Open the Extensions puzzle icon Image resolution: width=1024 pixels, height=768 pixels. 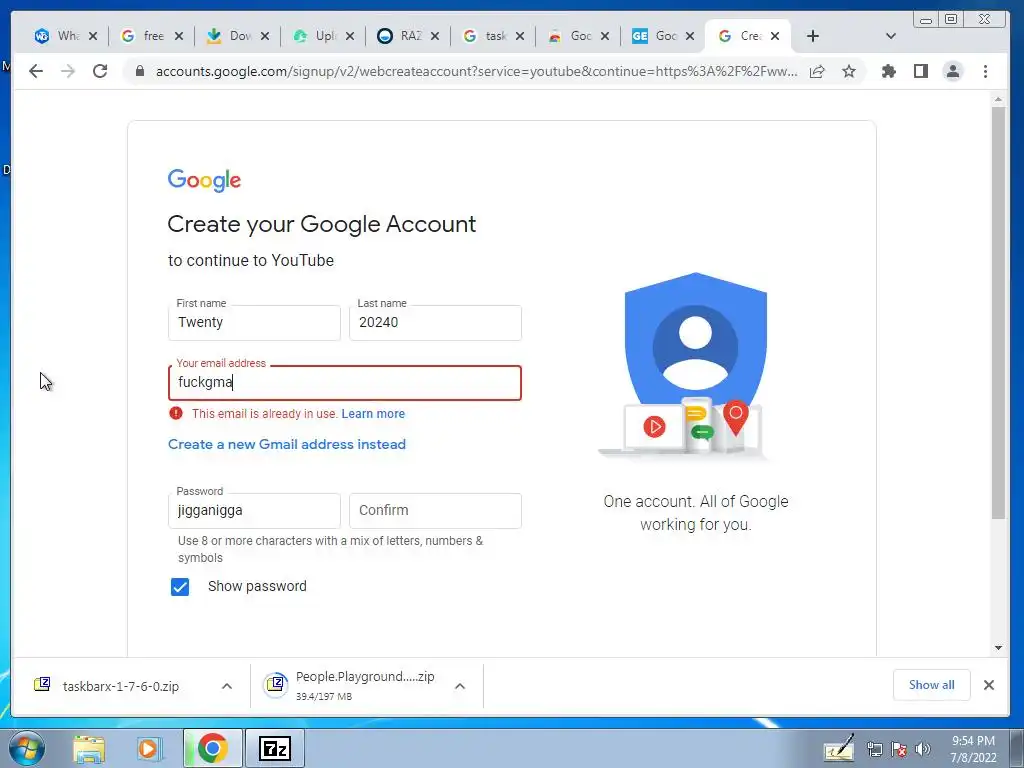[888, 71]
